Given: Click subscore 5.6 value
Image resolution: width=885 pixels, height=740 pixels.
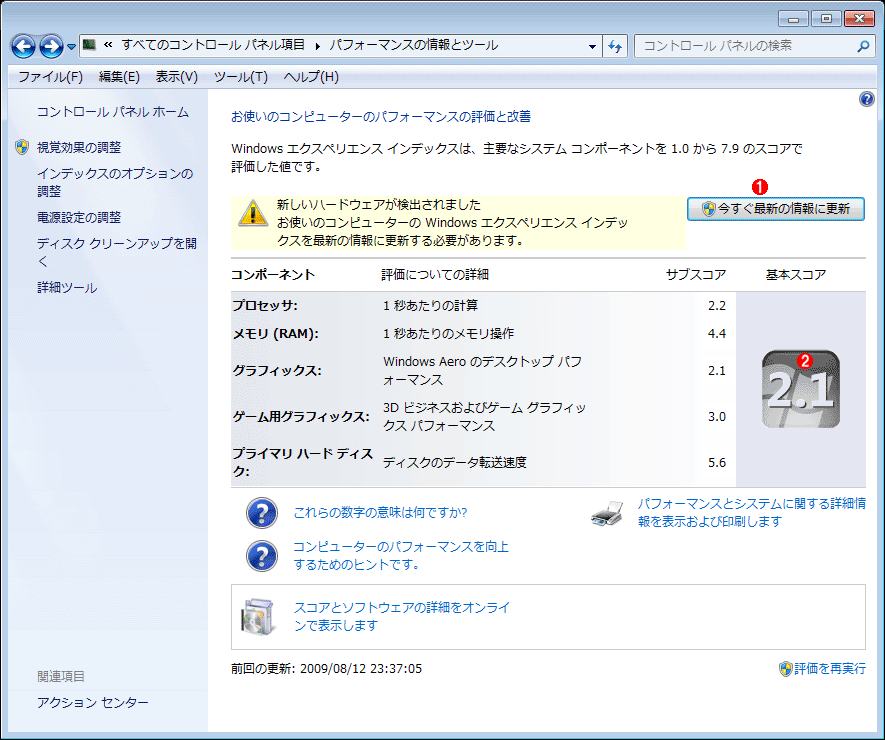Looking at the screenshot, I should click(717, 463).
